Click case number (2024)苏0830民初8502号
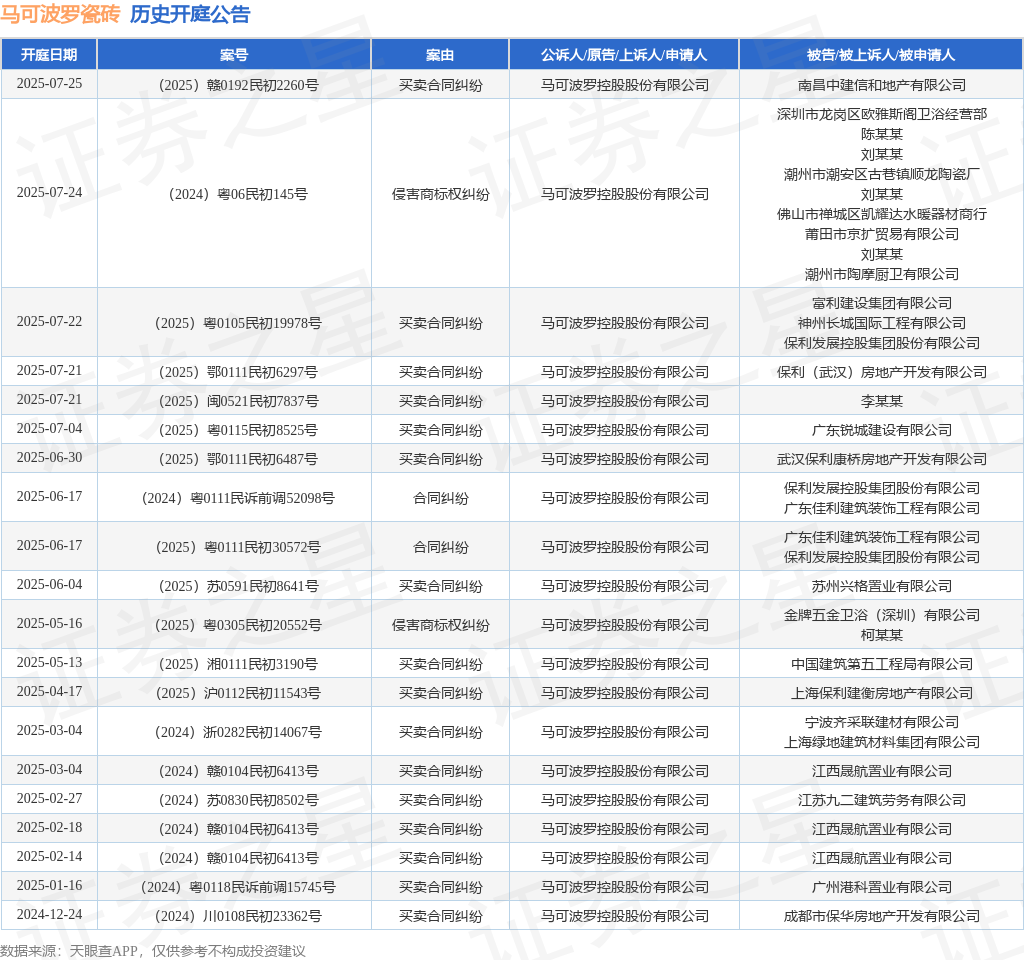 (238, 800)
